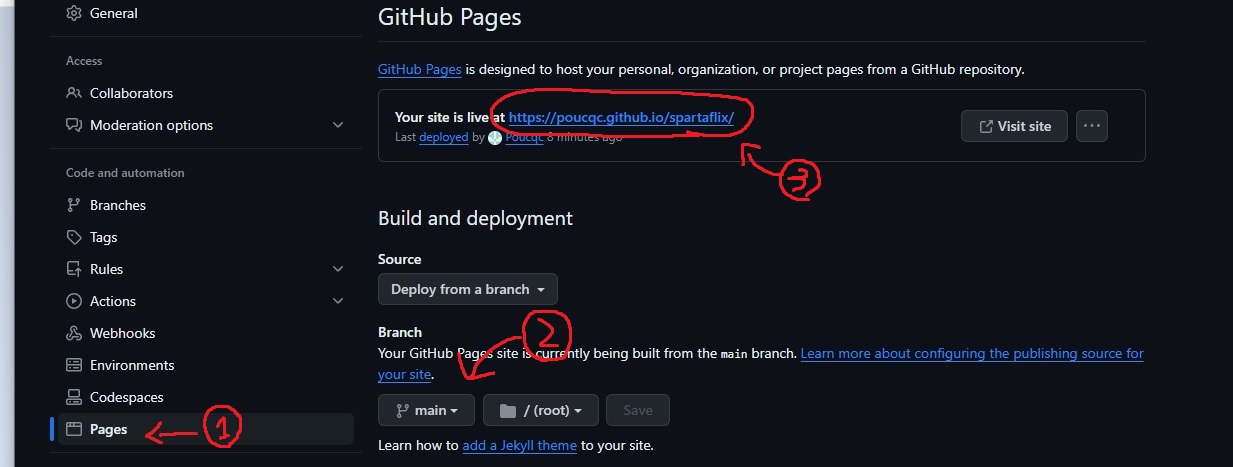Click the 'GitHub Pages' page heading

click(x=450, y=16)
